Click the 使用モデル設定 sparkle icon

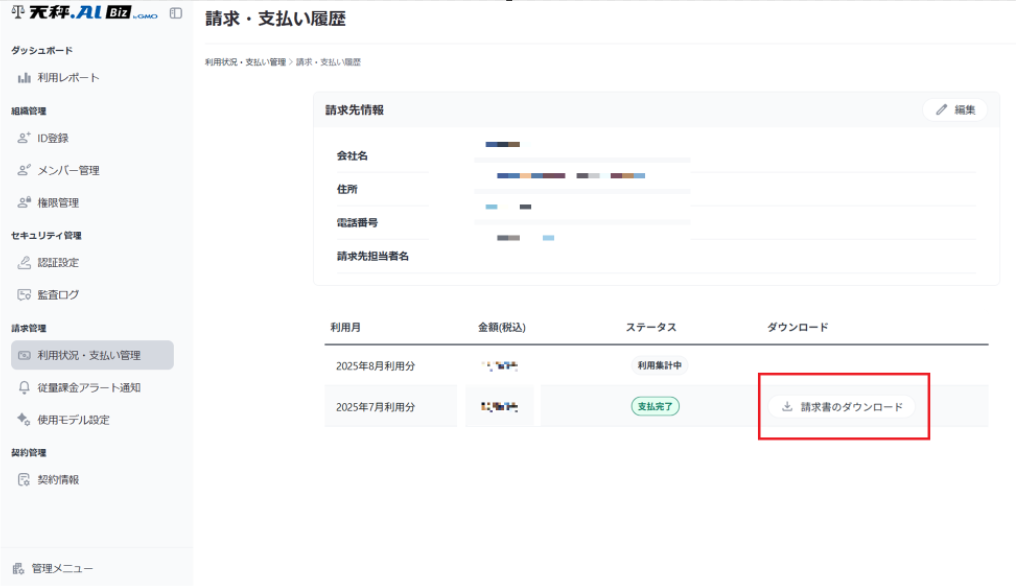25,420
